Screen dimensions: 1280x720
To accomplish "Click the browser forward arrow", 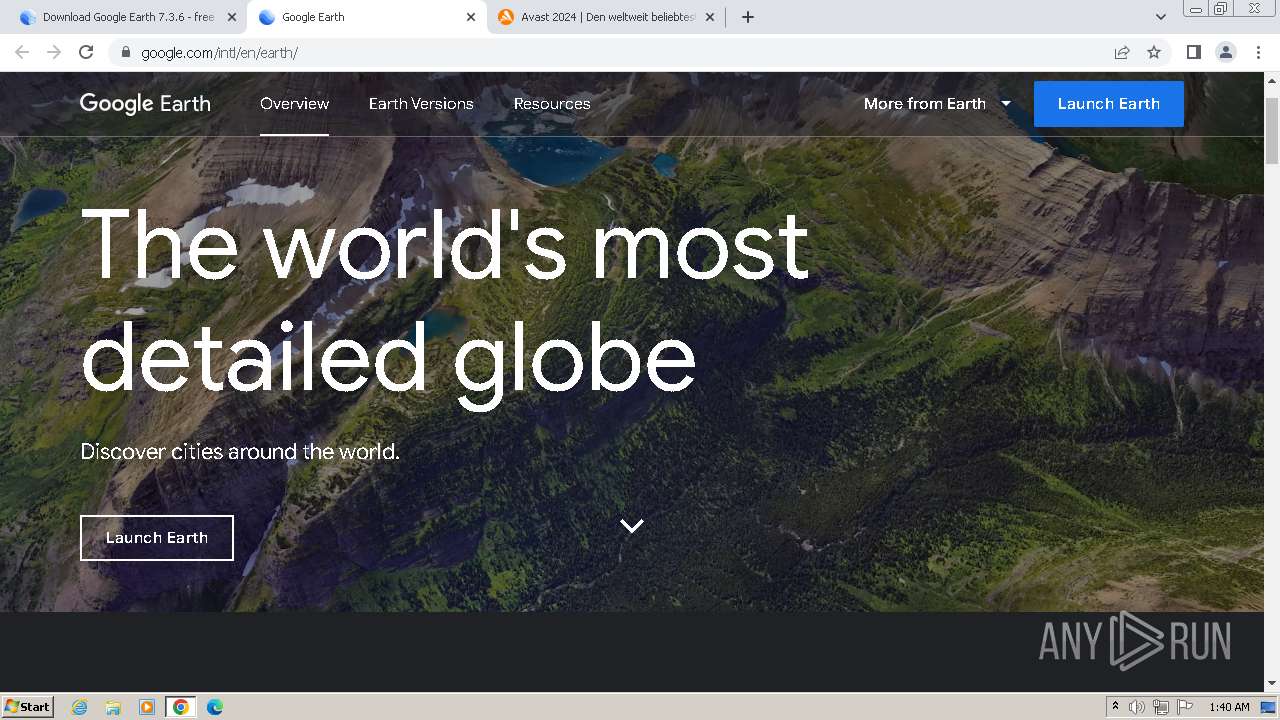I will (x=54, y=52).
